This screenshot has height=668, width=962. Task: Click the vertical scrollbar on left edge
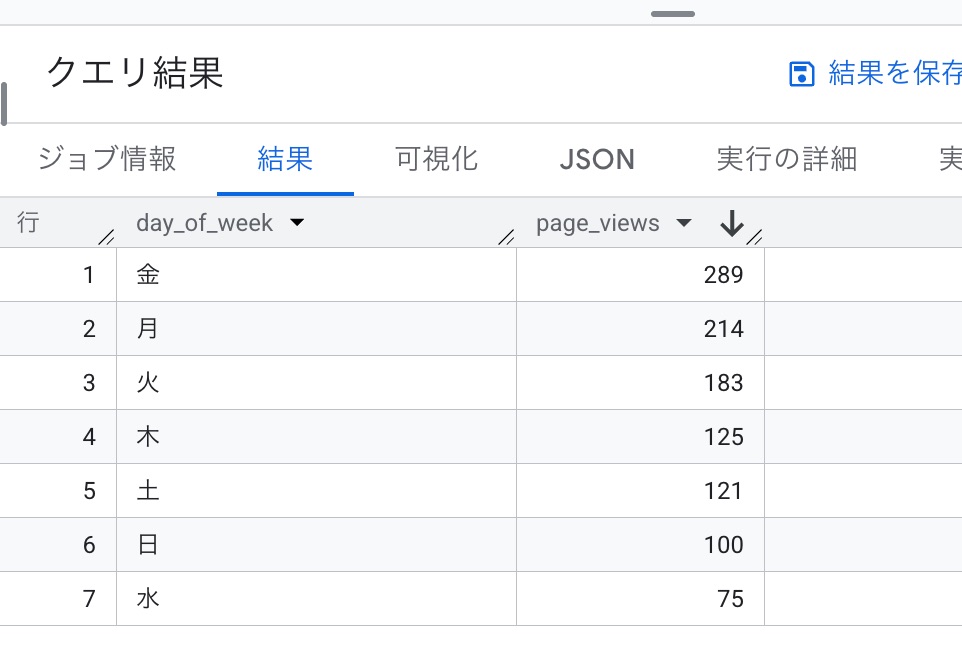click(4, 104)
